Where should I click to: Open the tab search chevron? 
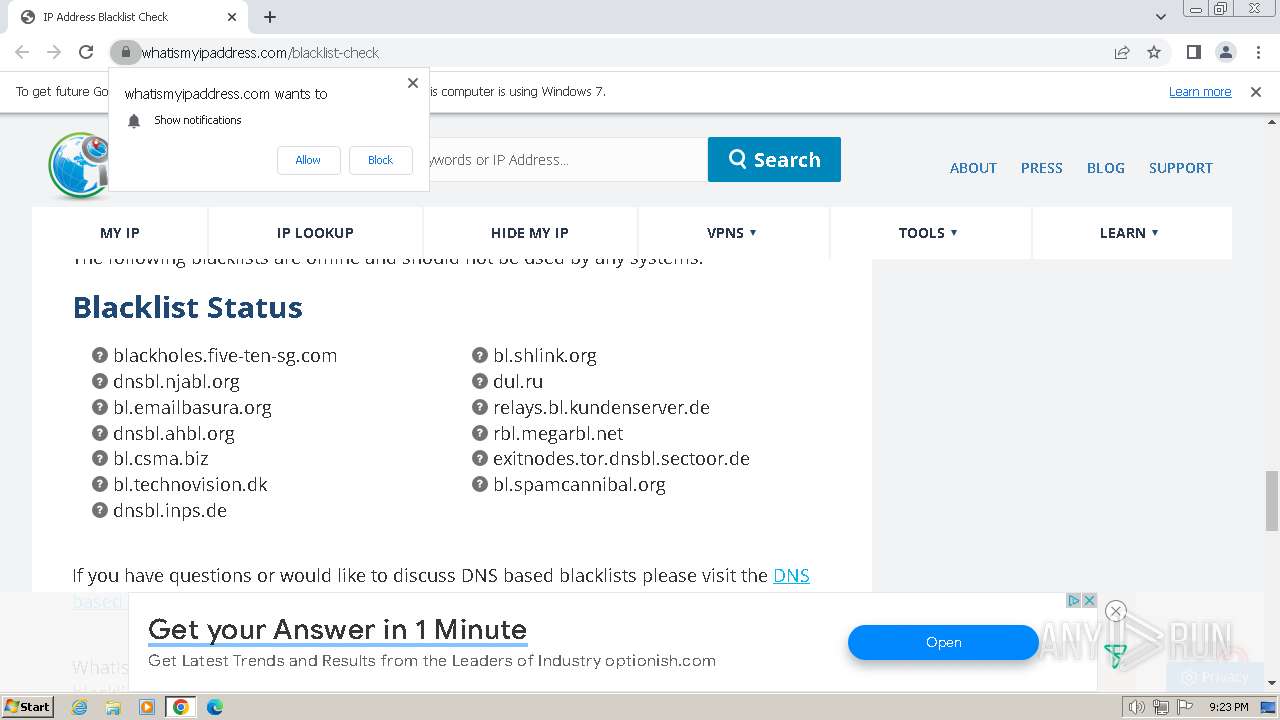[x=1160, y=17]
